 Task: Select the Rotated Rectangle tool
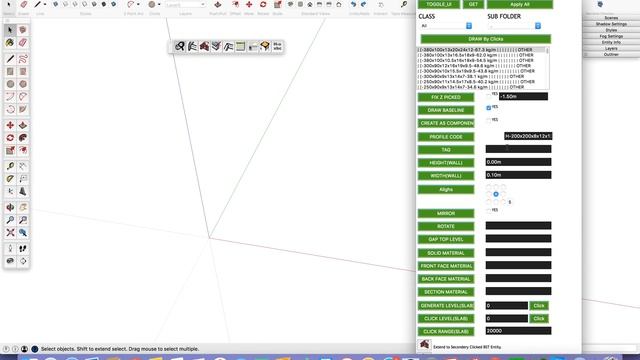click(x=22, y=71)
